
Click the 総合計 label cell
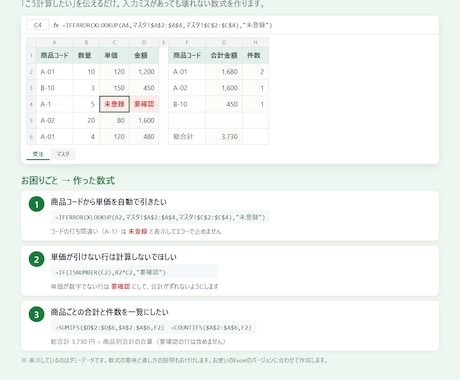point(187,137)
